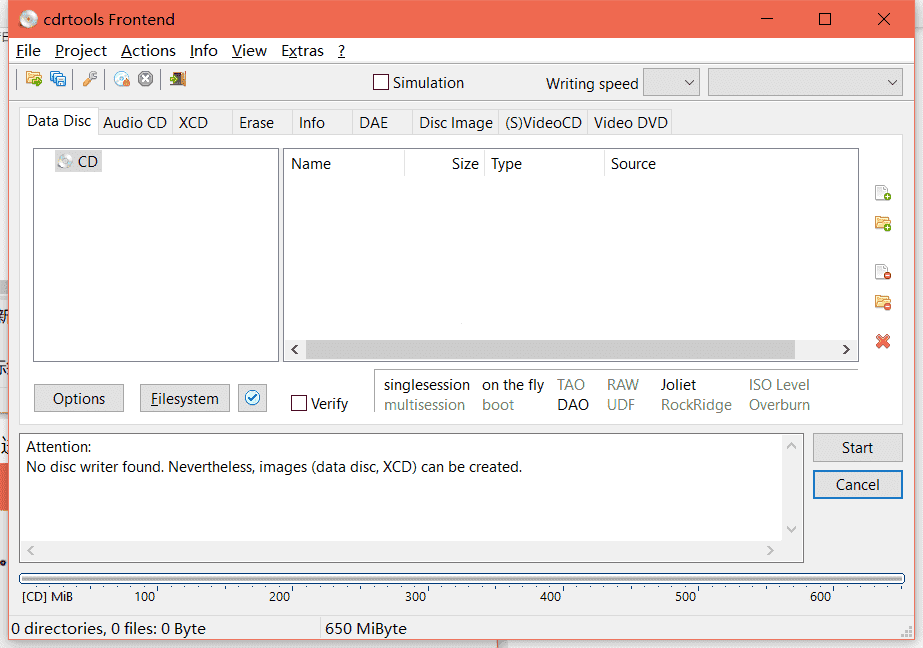The height and width of the screenshot is (648, 923).
Task: Click the cdrtools disc icon in title bar
Action: pos(28,19)
